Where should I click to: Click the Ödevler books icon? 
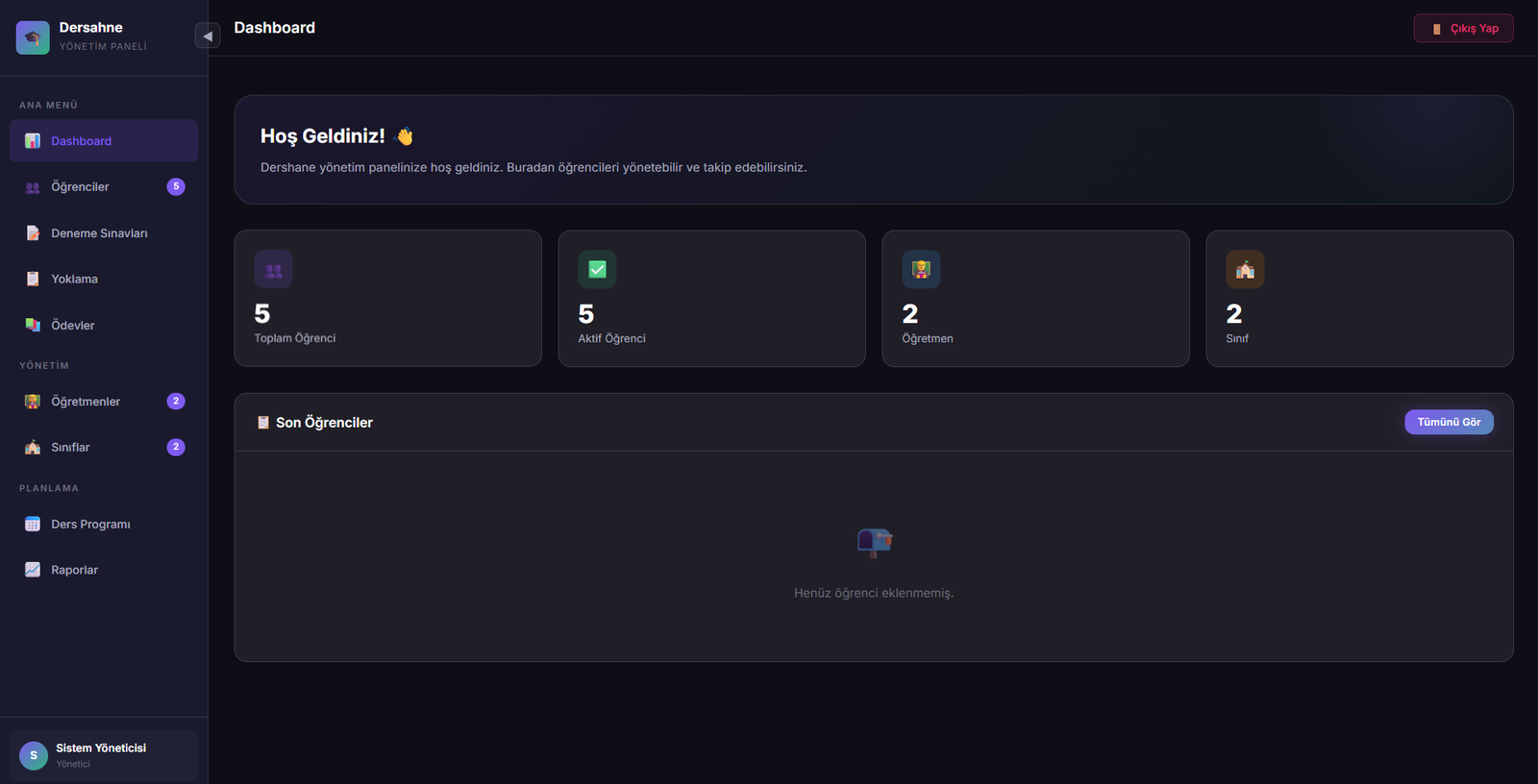33,326
